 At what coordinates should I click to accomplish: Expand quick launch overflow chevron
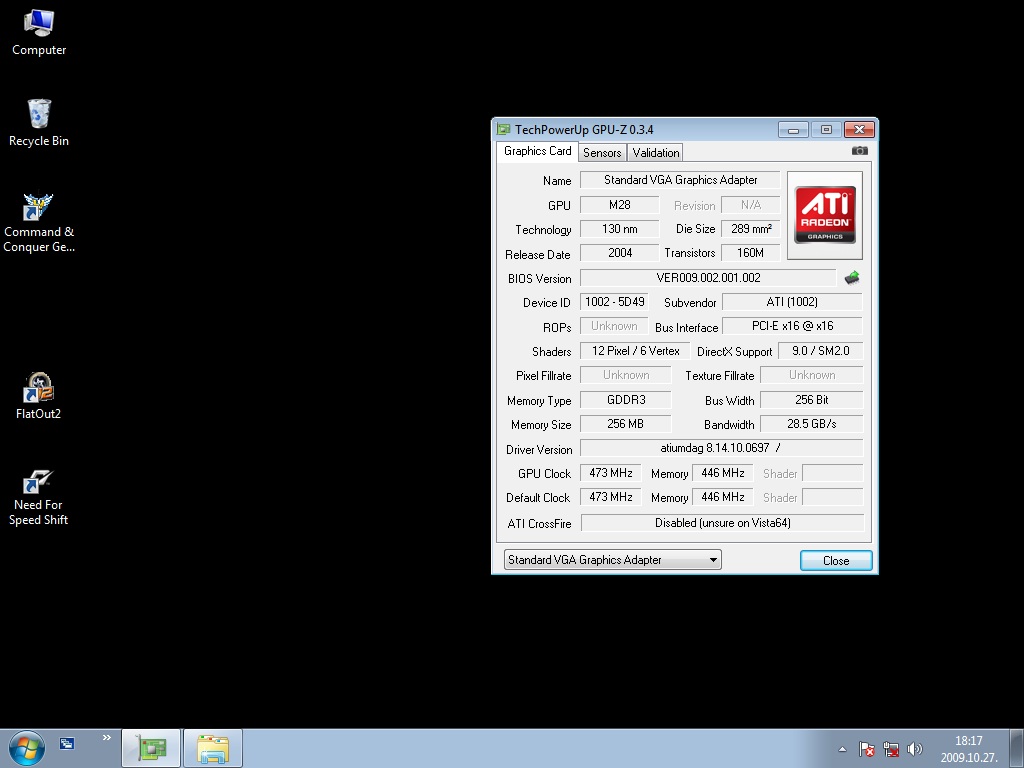point(106,738)
